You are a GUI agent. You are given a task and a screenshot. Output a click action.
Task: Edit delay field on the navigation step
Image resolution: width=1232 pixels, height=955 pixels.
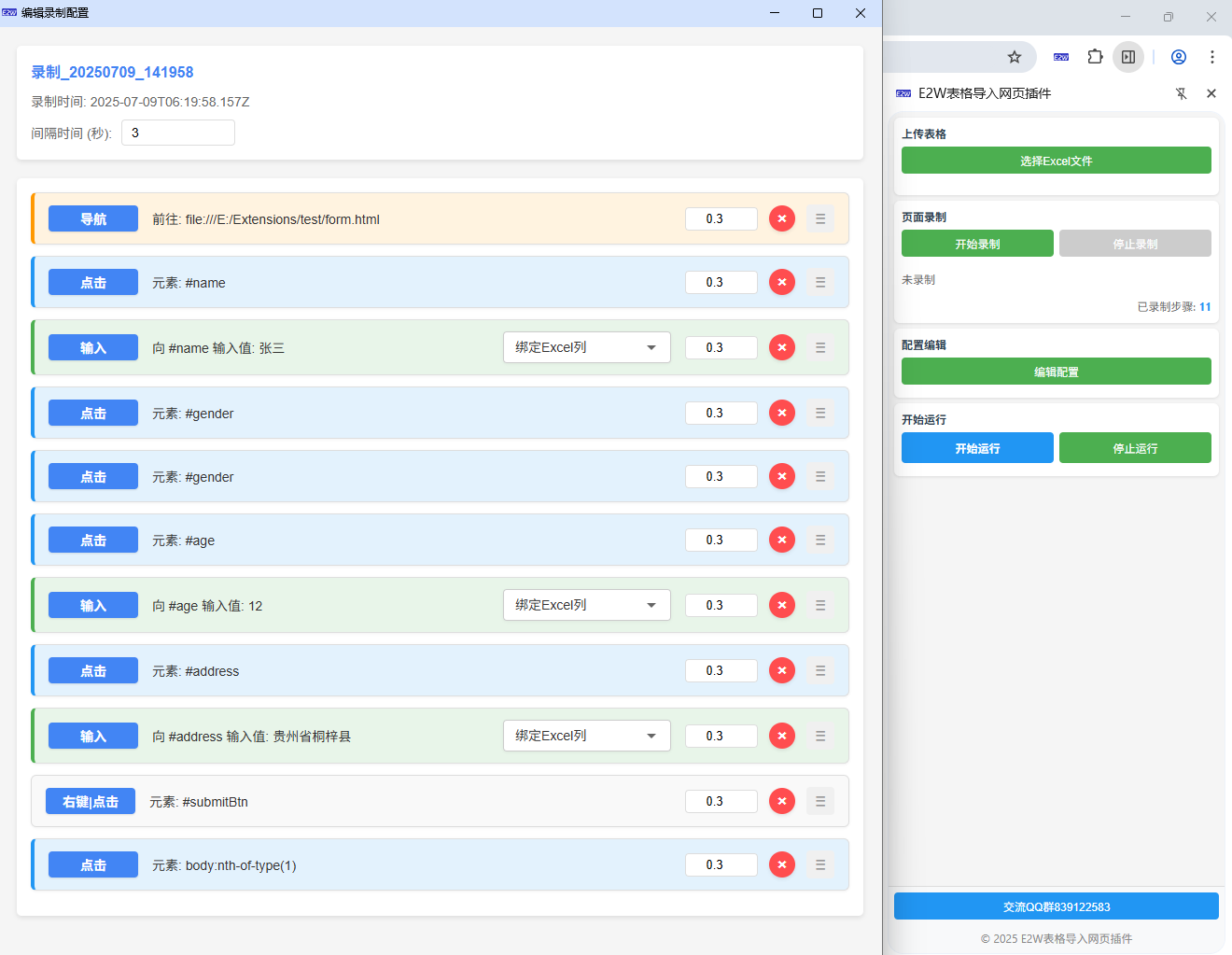tap(721, 218)
